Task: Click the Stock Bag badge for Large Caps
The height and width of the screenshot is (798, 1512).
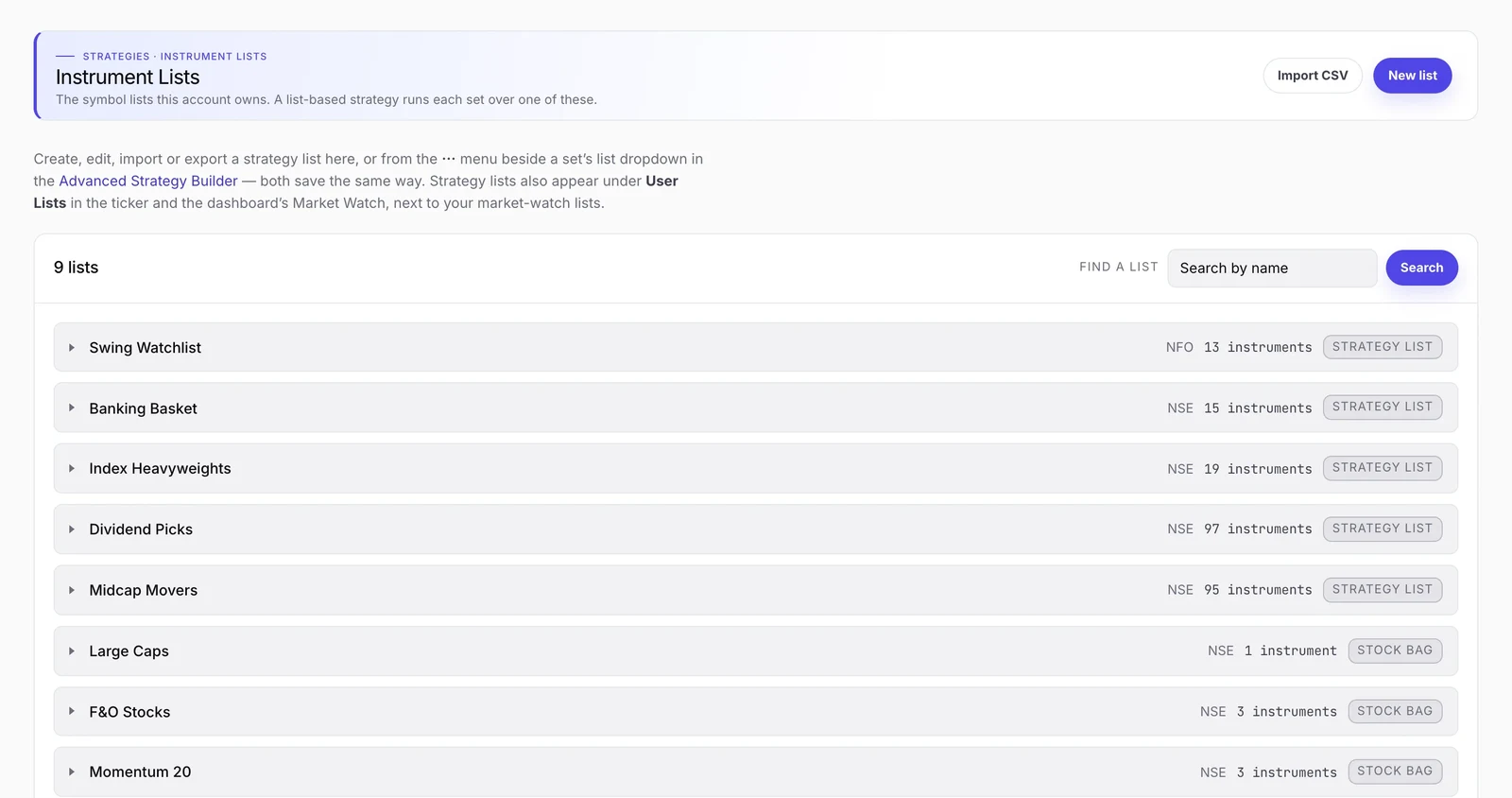Action: click(1395, 651)
